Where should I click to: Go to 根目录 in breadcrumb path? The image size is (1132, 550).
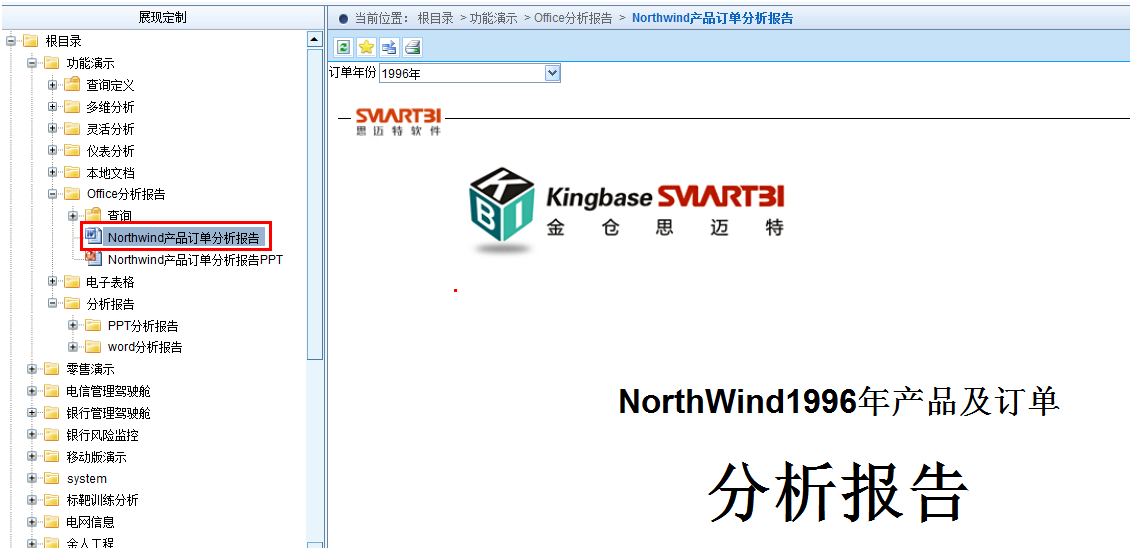coord(435,18)
